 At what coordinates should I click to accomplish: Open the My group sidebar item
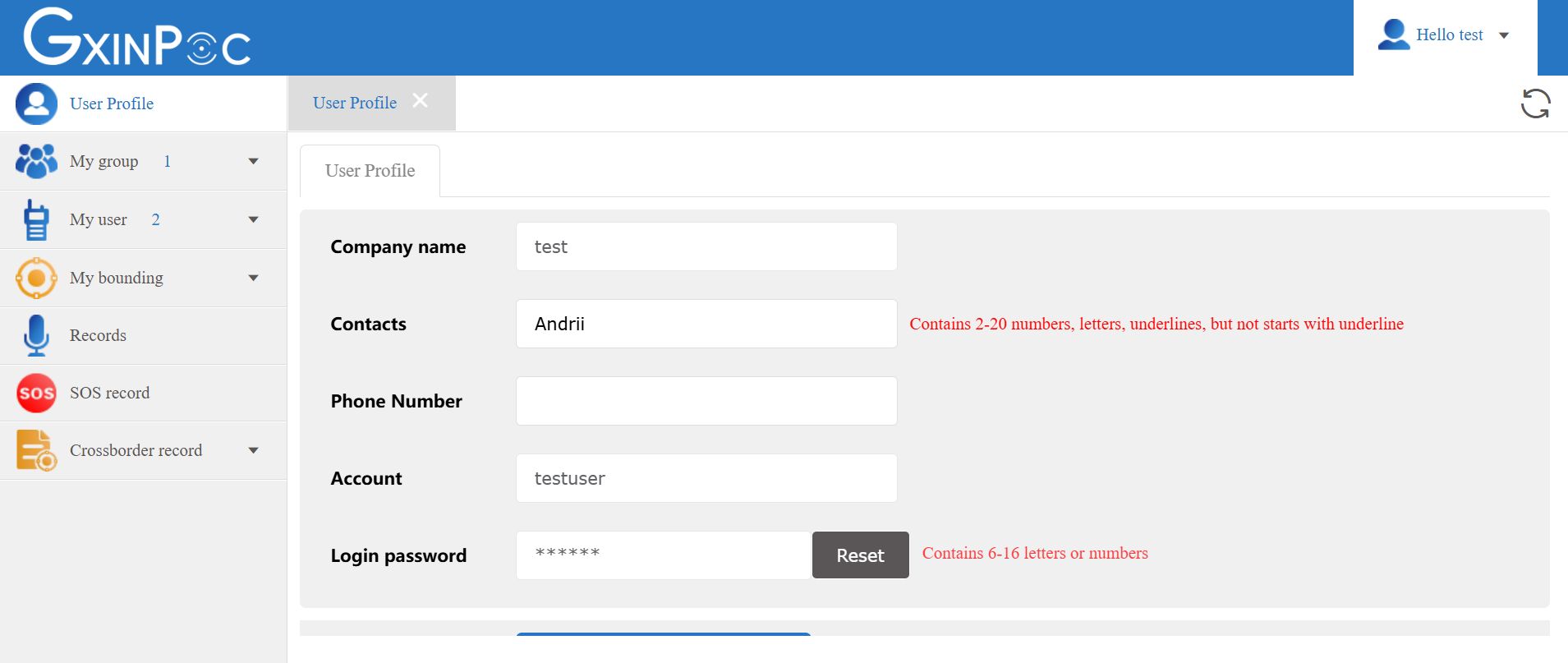coord(143,162)
